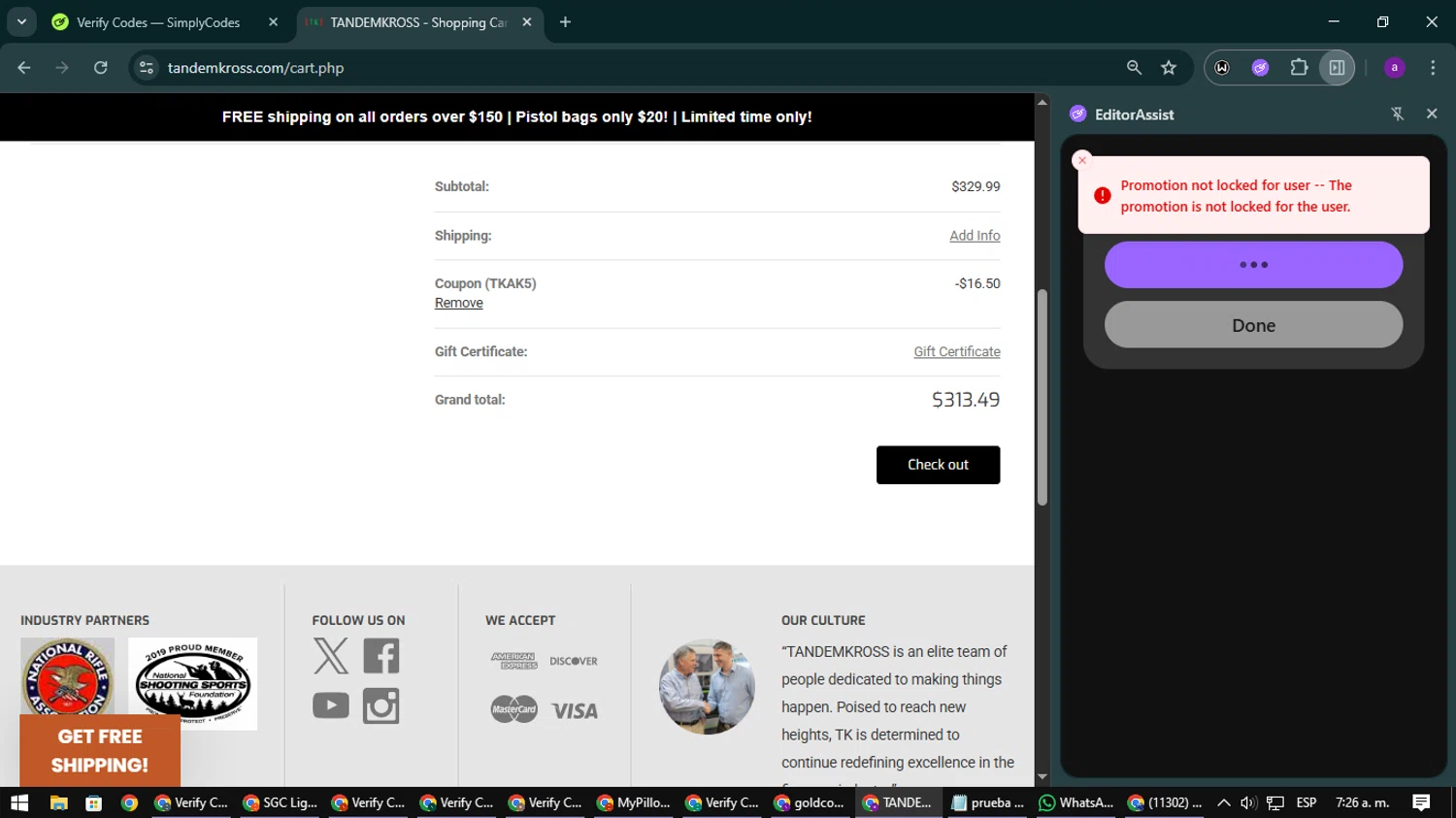Screen dimensions: 1456x818
Task: Open the goldco... taskbar window
Action: tap(811, 802)
